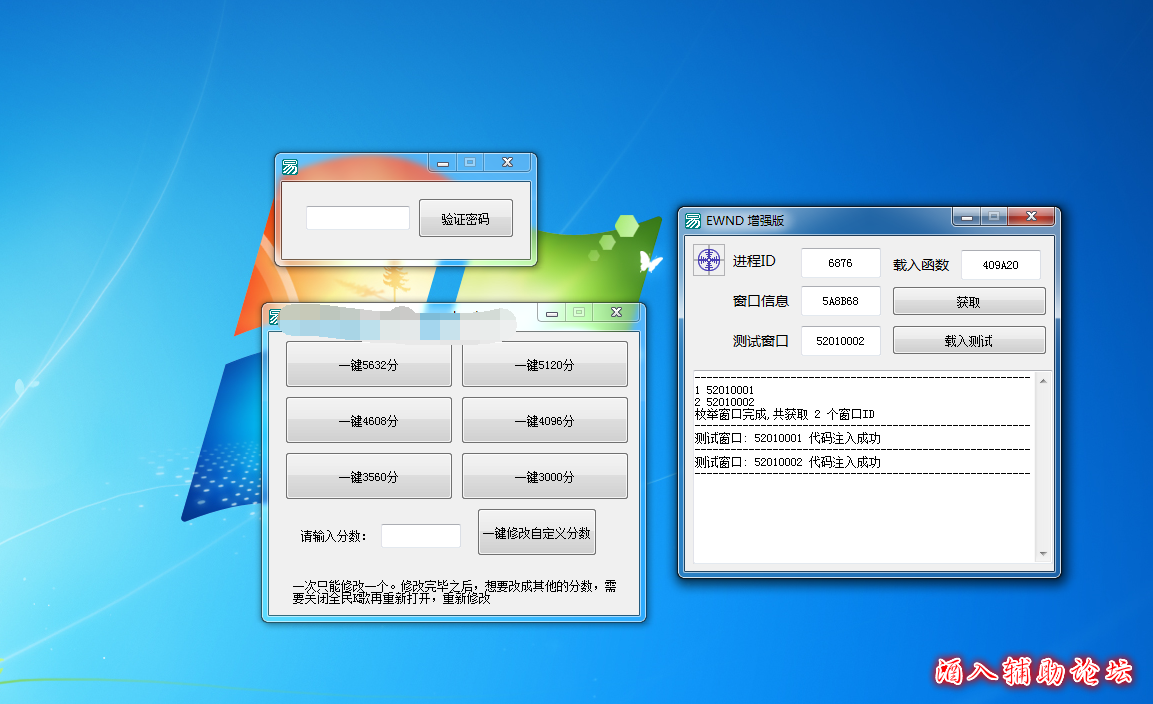
Task: Click the 请输入分数 label
Action: point(333,536)
